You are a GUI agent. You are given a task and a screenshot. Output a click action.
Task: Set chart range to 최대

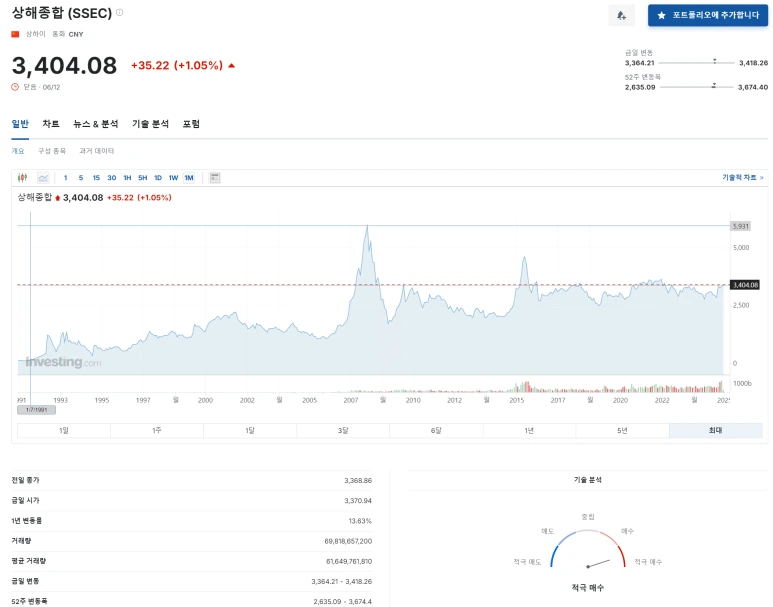(716, 430)
